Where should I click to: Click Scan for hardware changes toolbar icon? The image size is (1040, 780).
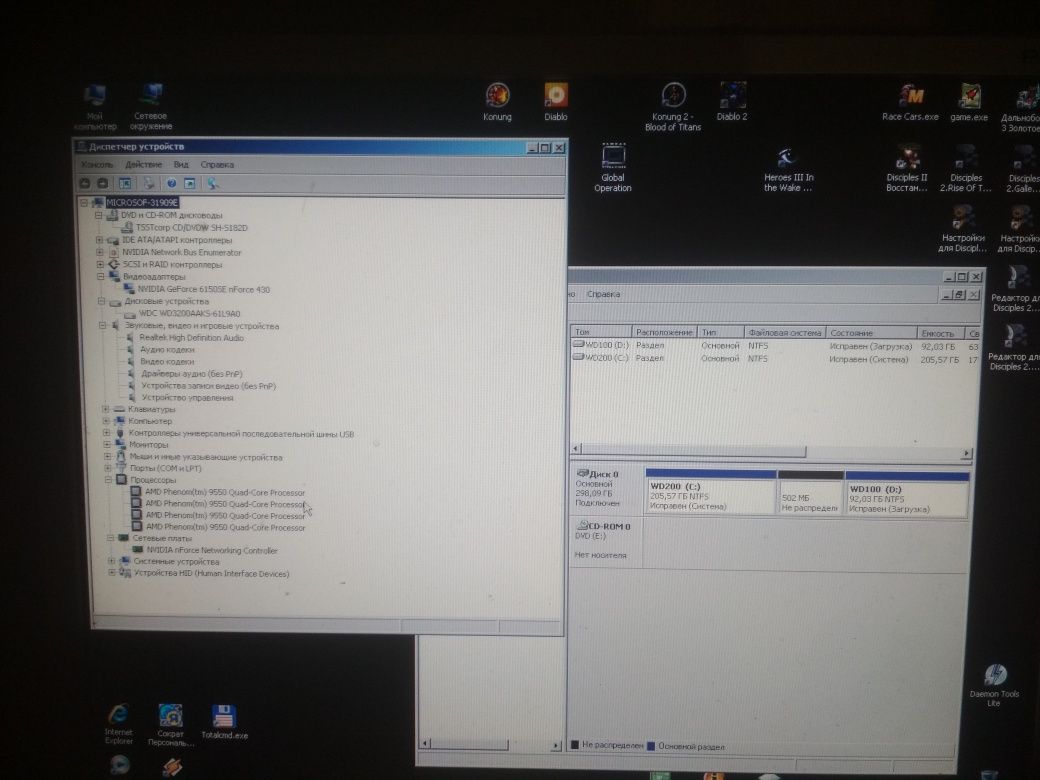213,184
